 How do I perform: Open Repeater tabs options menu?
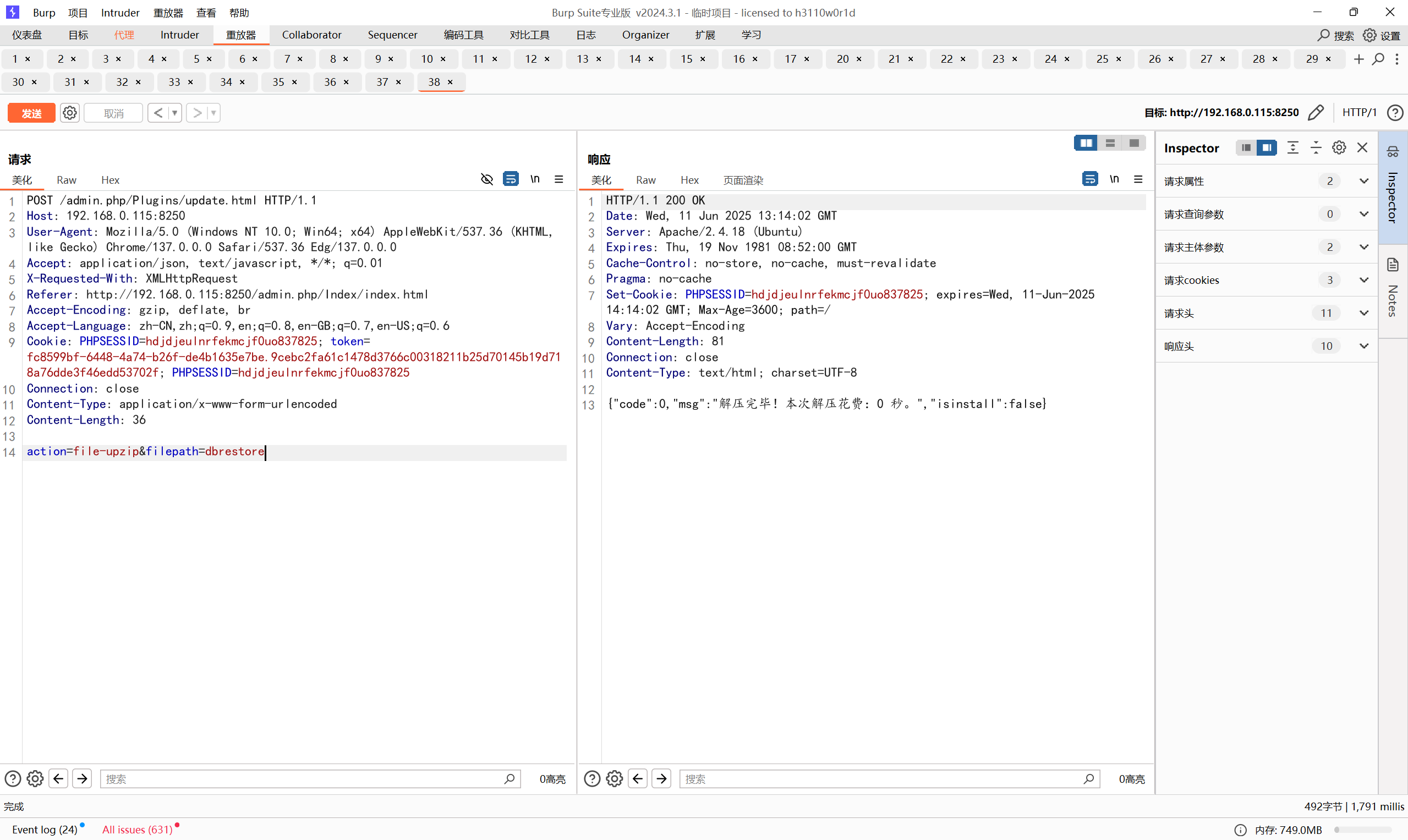click(1396, 59)
